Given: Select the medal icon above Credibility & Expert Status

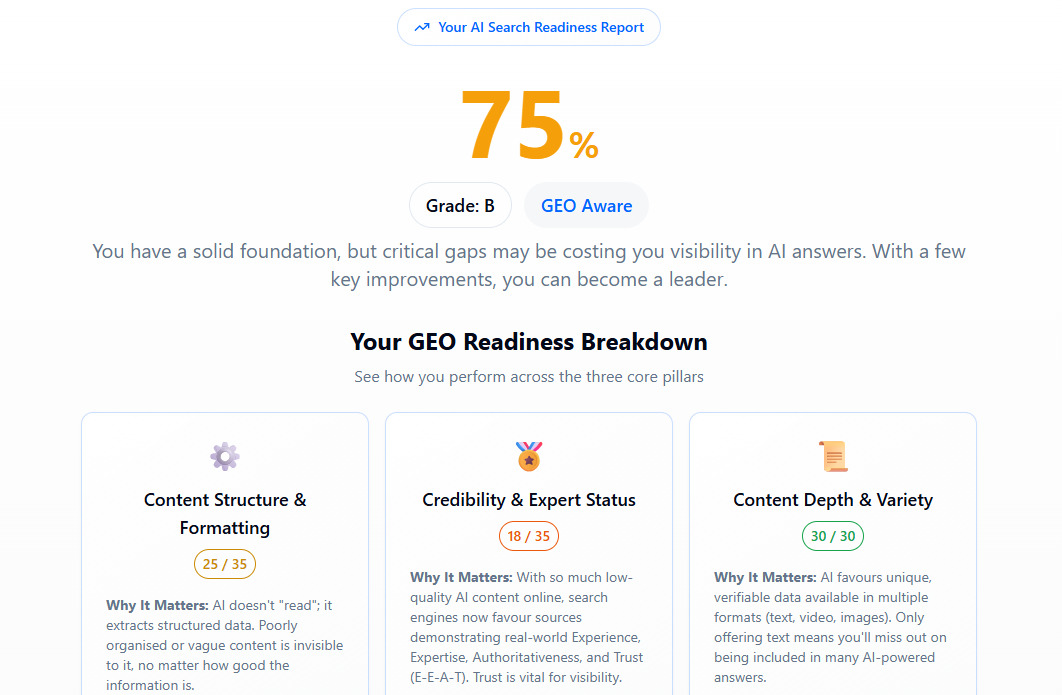Looking at the screenshot, I should [528, 456].
